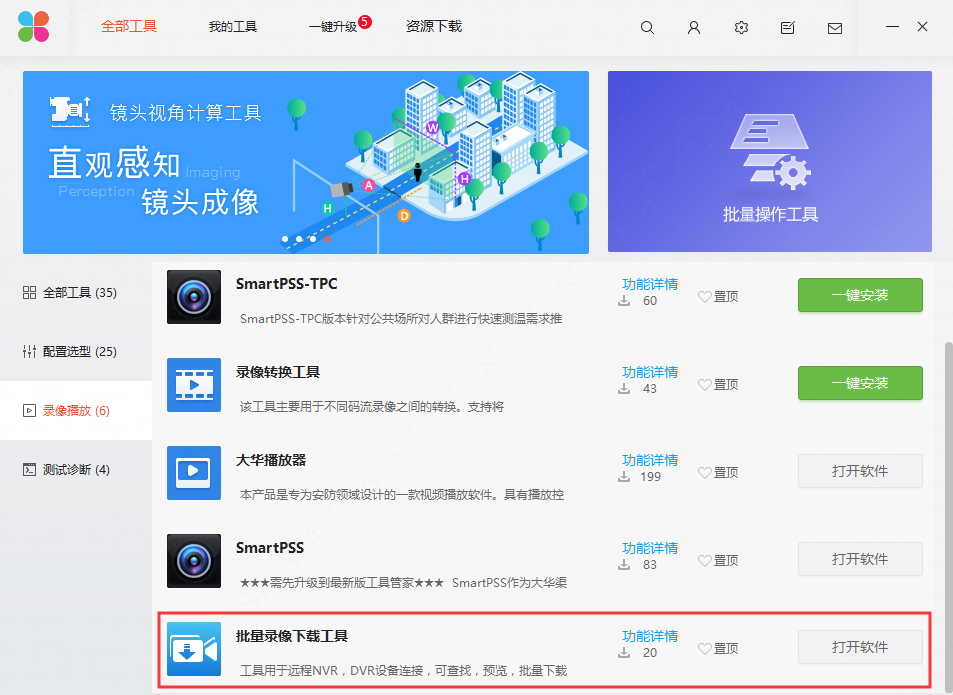The height and width of the screenshot is (695, 953).
Task: Select the red active carousel dot
Action: click(327, 239)
